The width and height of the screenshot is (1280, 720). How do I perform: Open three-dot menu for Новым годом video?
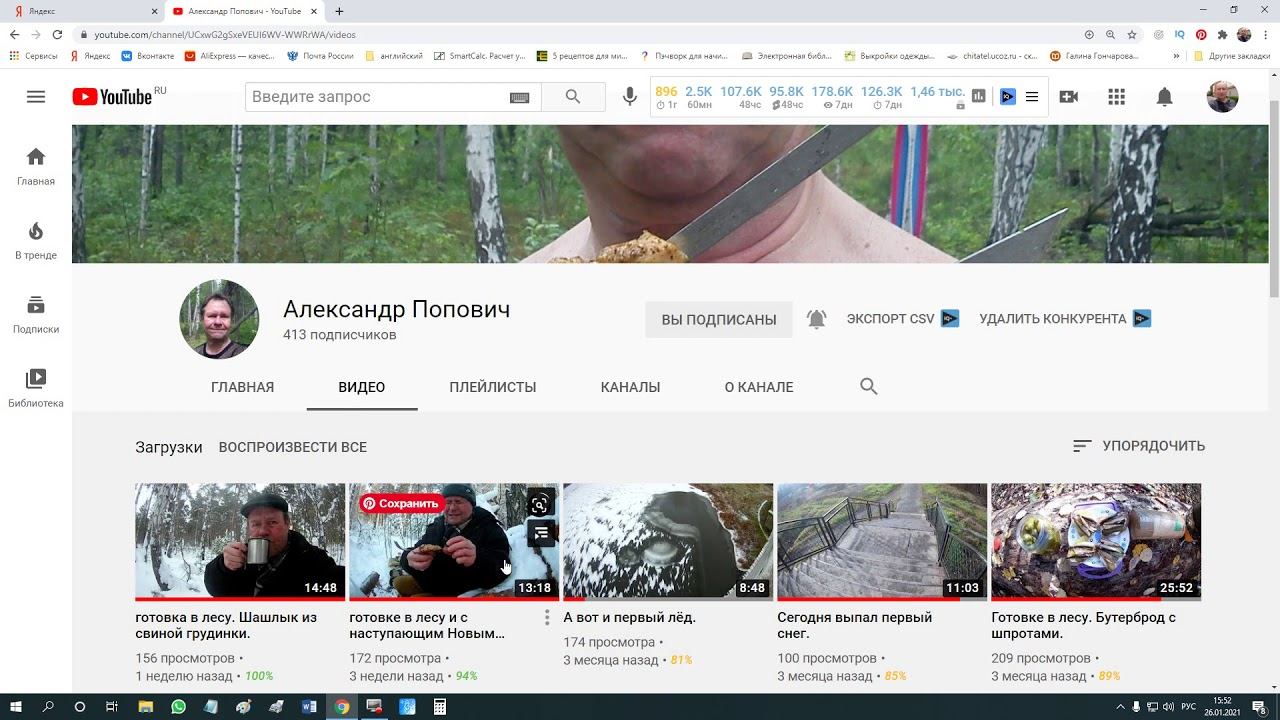click(547, 618)
